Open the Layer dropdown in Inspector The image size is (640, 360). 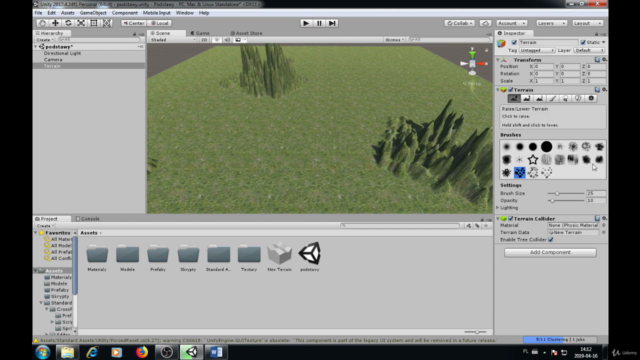(589, 50)
